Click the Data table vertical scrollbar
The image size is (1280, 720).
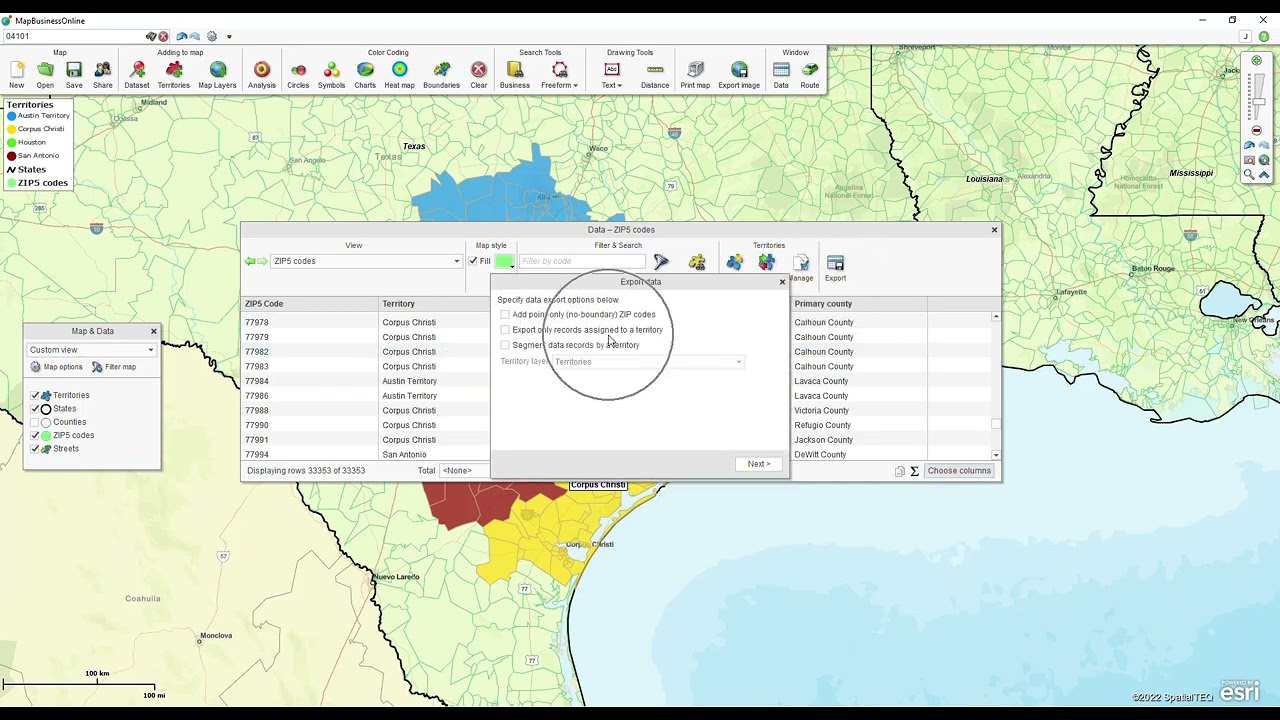pos(996,386)
